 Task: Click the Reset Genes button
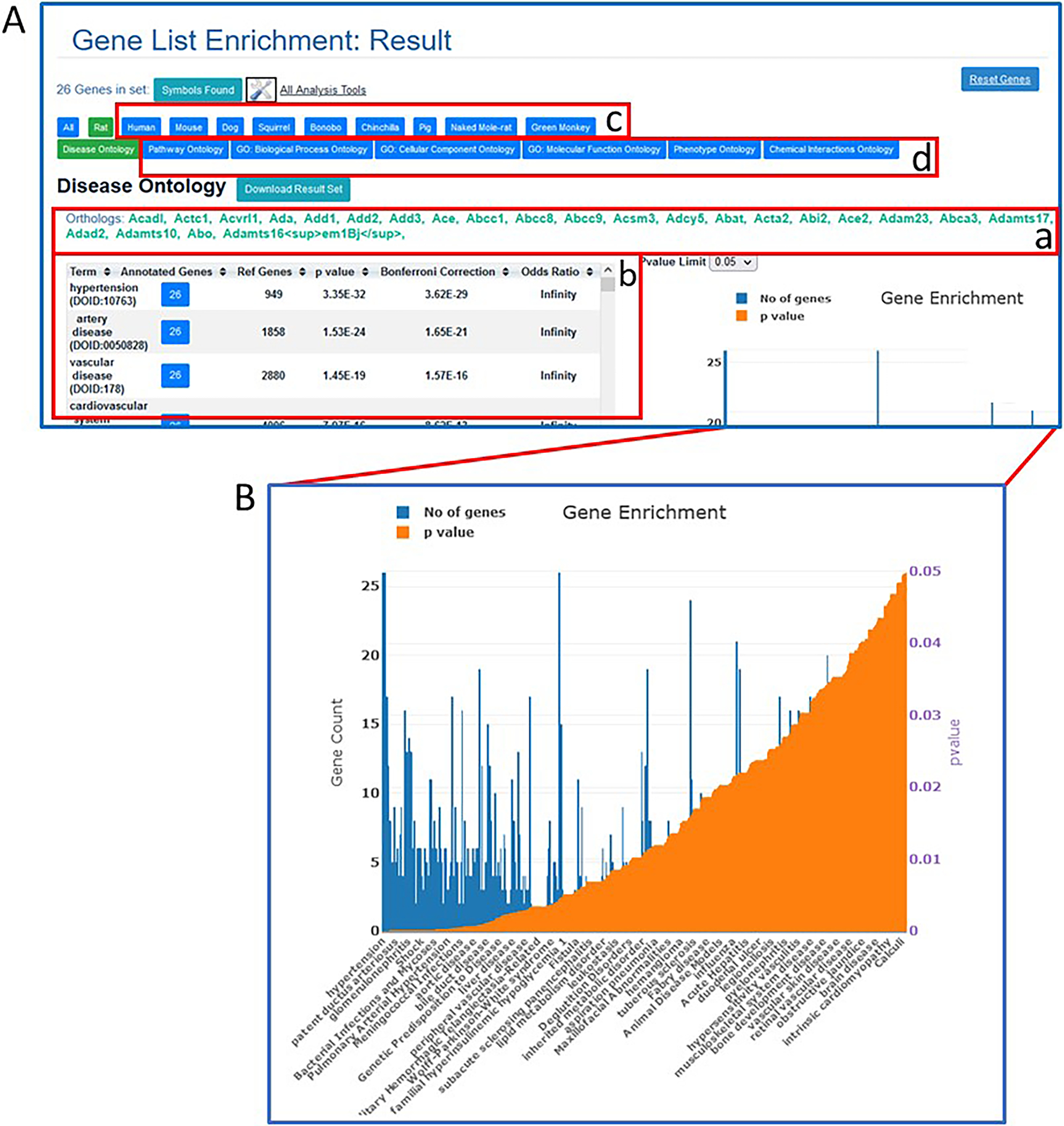[x=1000, y=79]
